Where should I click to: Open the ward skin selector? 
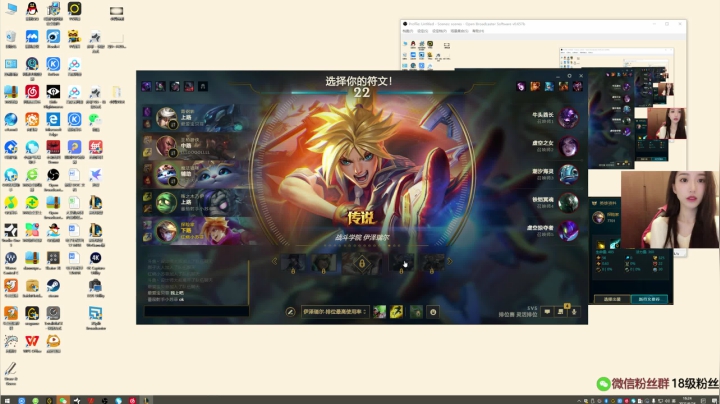click(x=416, y=312)
